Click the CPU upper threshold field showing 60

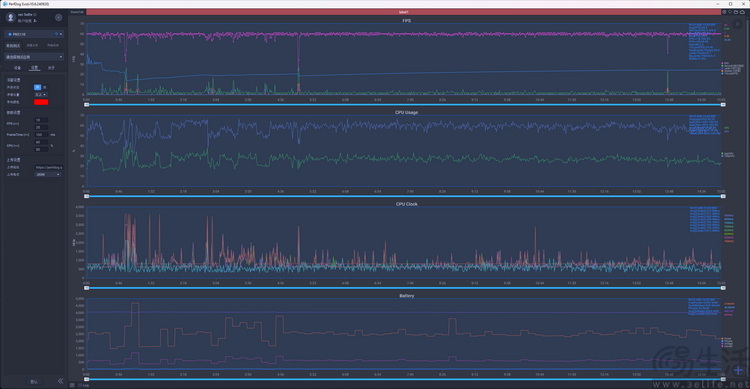point(41,142)
